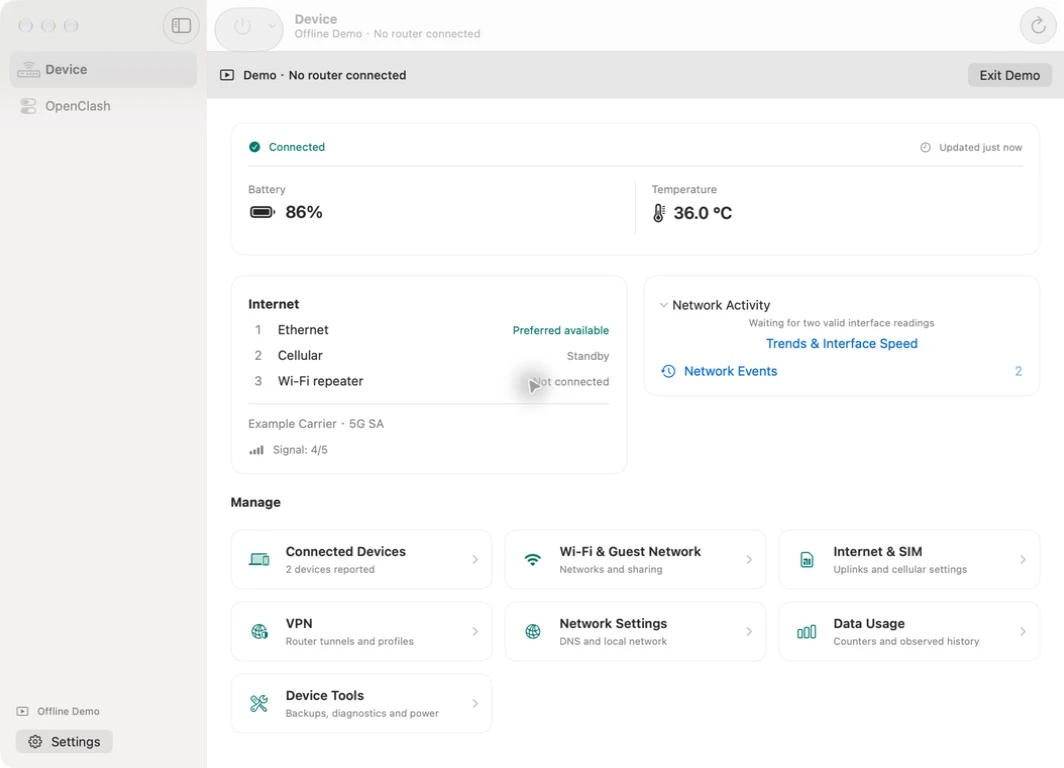Viewport: 1064px width, 768px height.
Task: Click the Example Carrier · 5G SA text
Action: [316, 423]
